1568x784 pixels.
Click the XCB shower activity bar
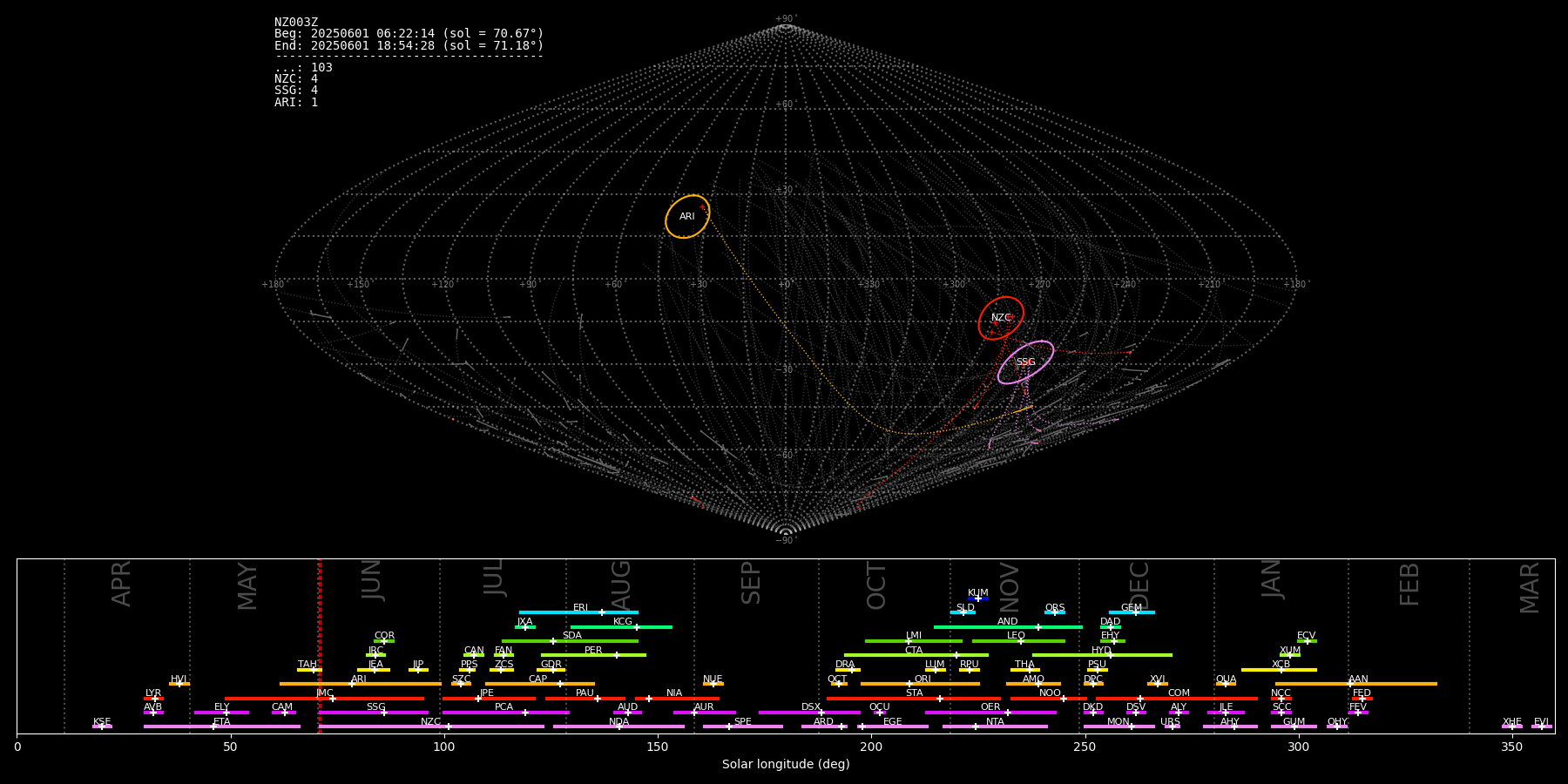coord(1279,670)
